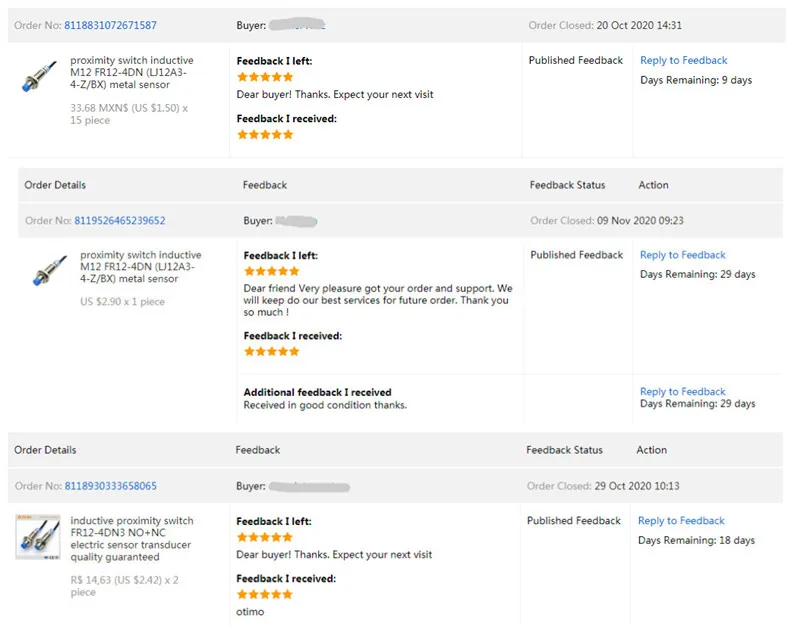Click blurred buyer name of 29 Oct order
Screen dimensions: 800x634
click(x=309, y=487)
